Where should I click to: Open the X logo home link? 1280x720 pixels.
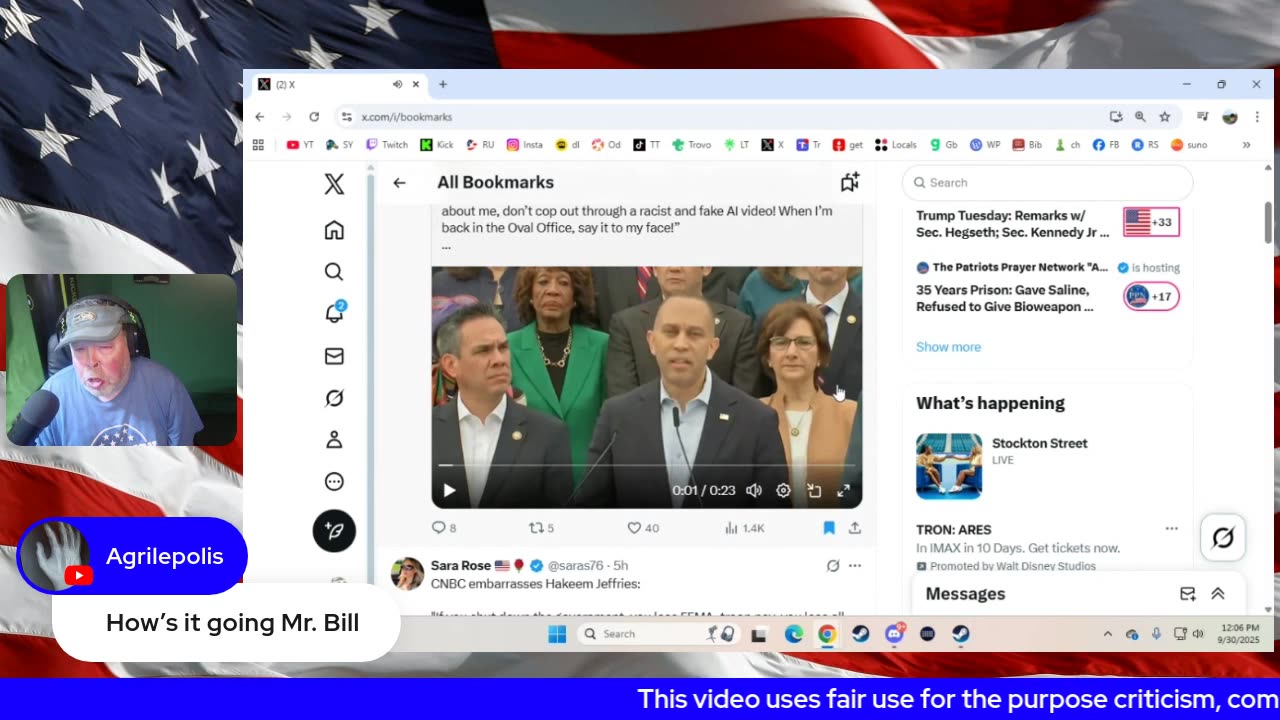(x=334, y=183)
